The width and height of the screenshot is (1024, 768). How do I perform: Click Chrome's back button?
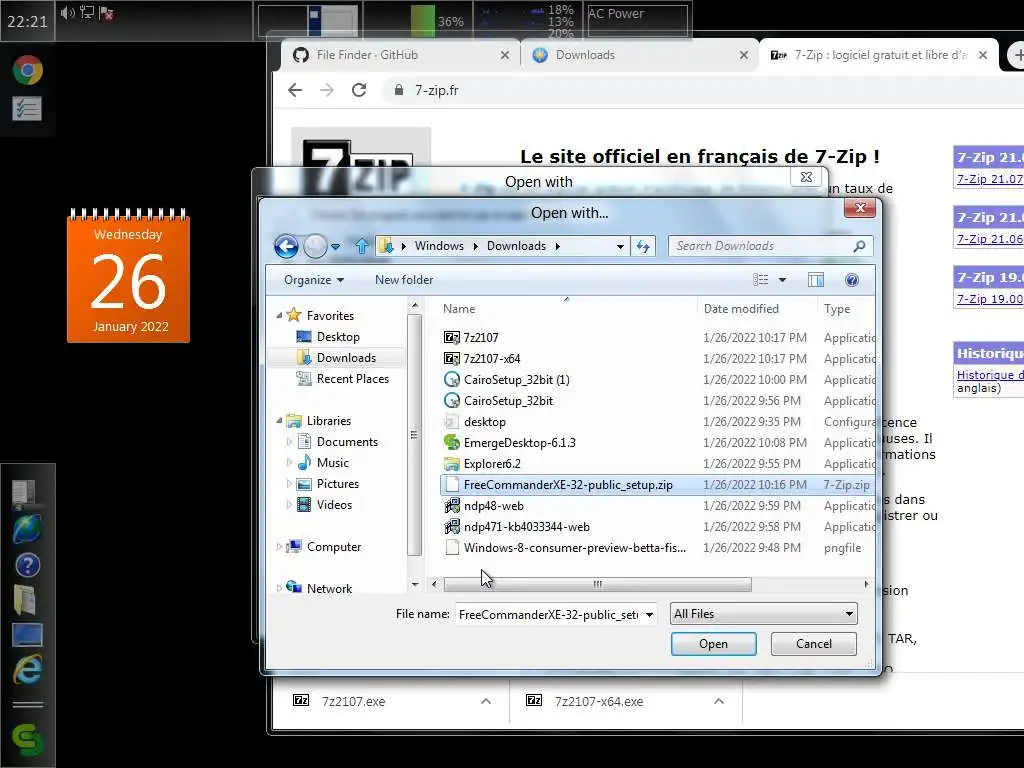(295, 90)
